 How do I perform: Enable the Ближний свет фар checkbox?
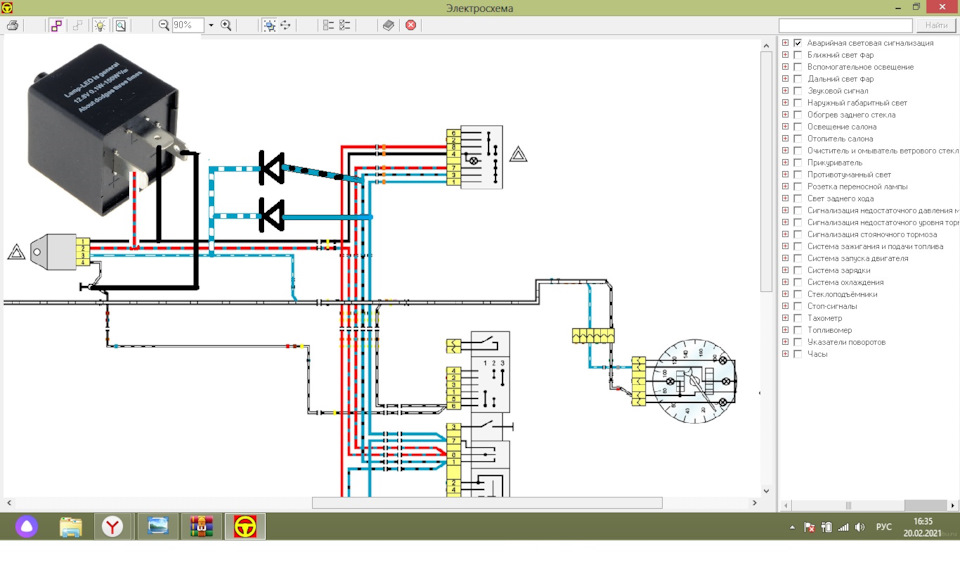pyautogui.click(x=798, y=54)
